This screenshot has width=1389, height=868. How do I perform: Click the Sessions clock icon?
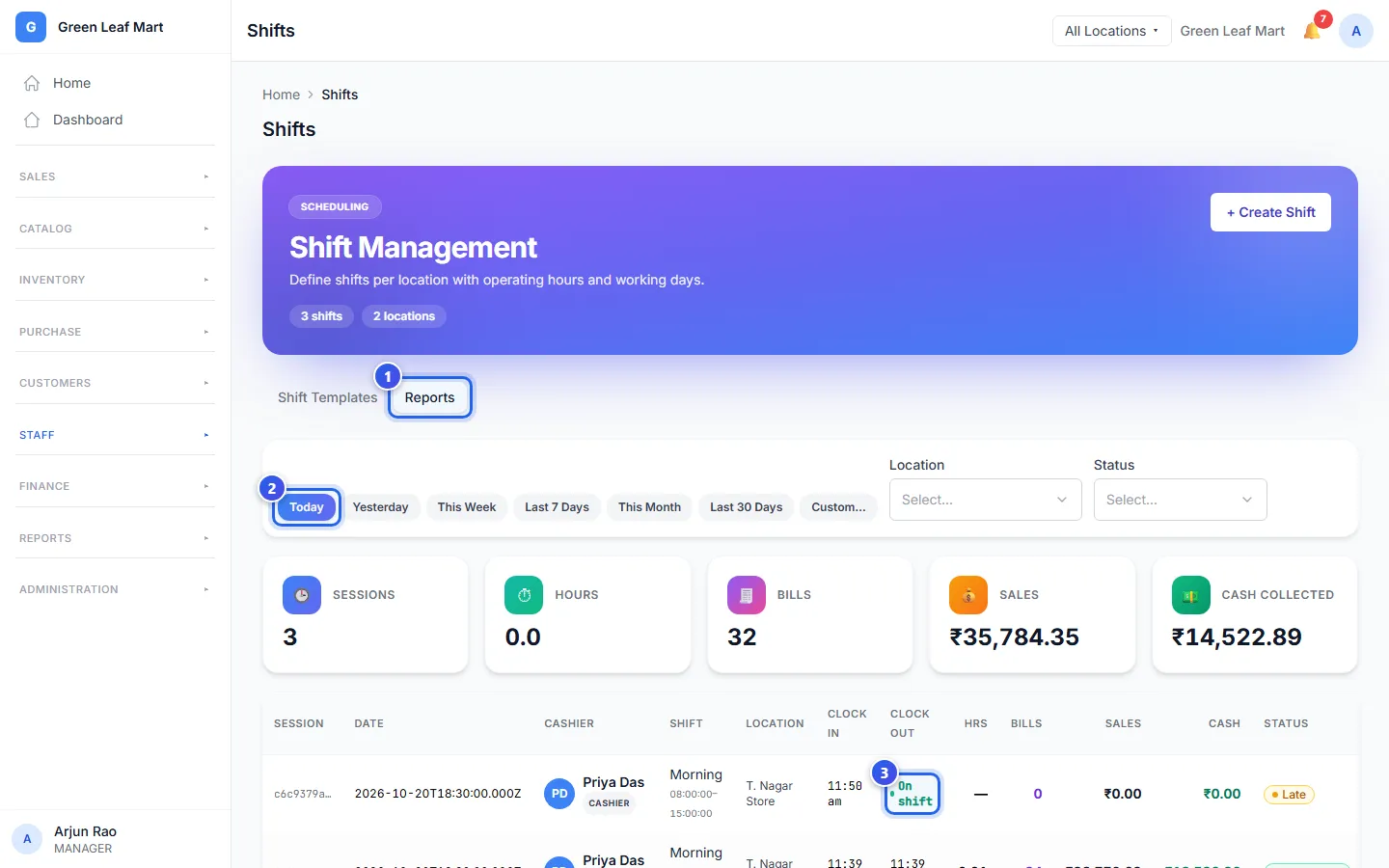(302, 595)
